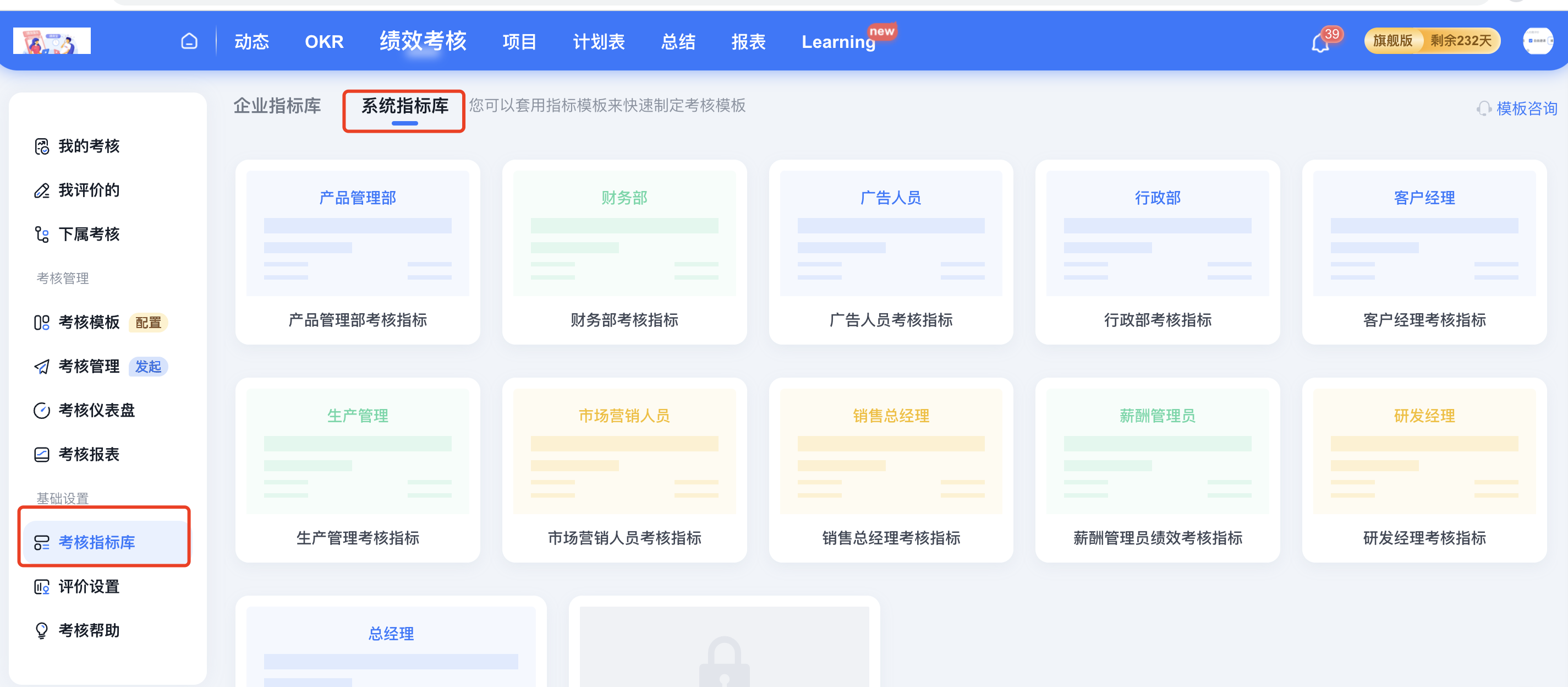Click the 薪酬管理员绩效考核指标 caption
The width and height of the screenshot is (1568, 687).
pyautogui.click(x=1158, y=538)
